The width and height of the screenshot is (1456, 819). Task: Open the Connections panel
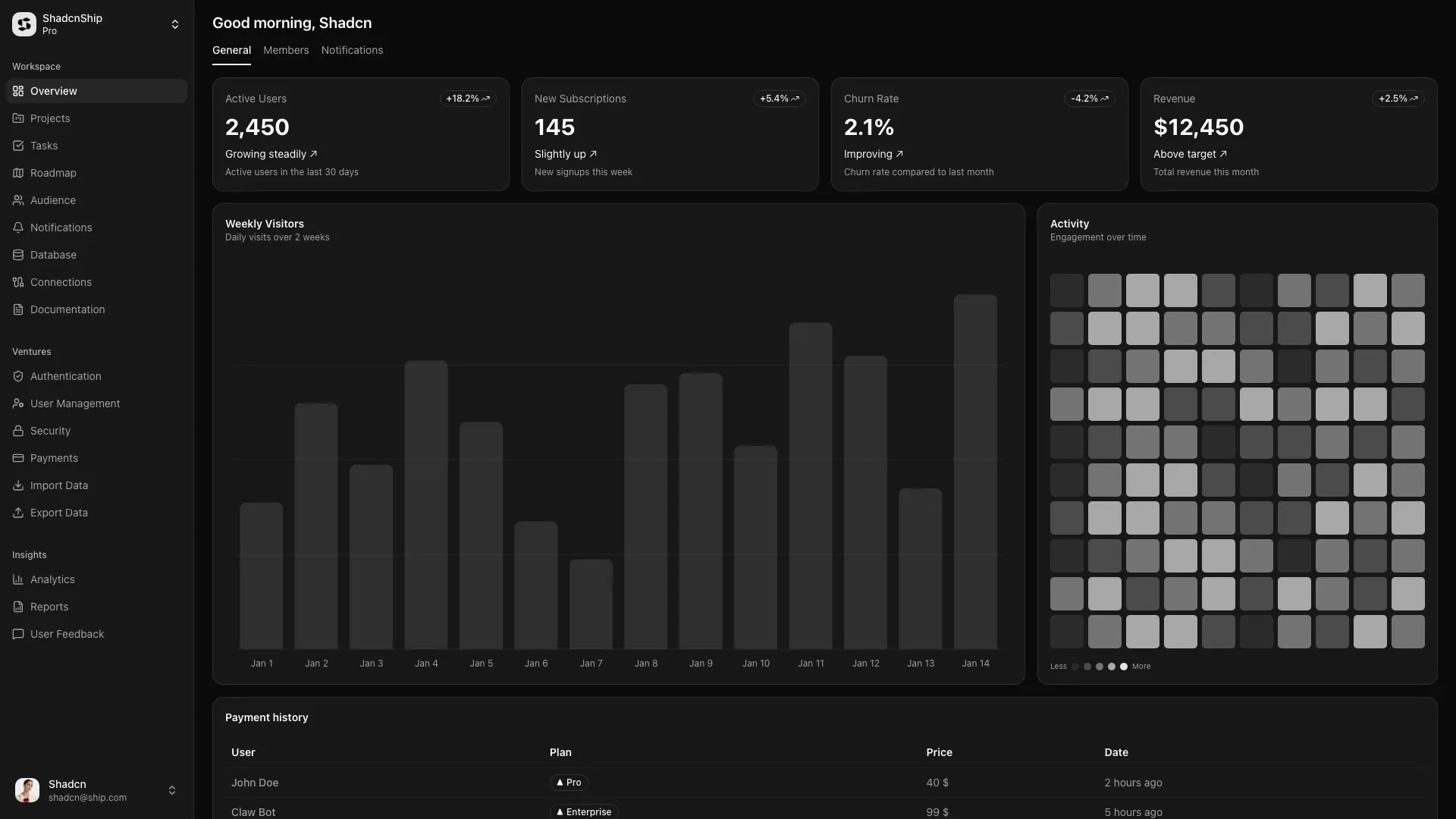(17, 282)
